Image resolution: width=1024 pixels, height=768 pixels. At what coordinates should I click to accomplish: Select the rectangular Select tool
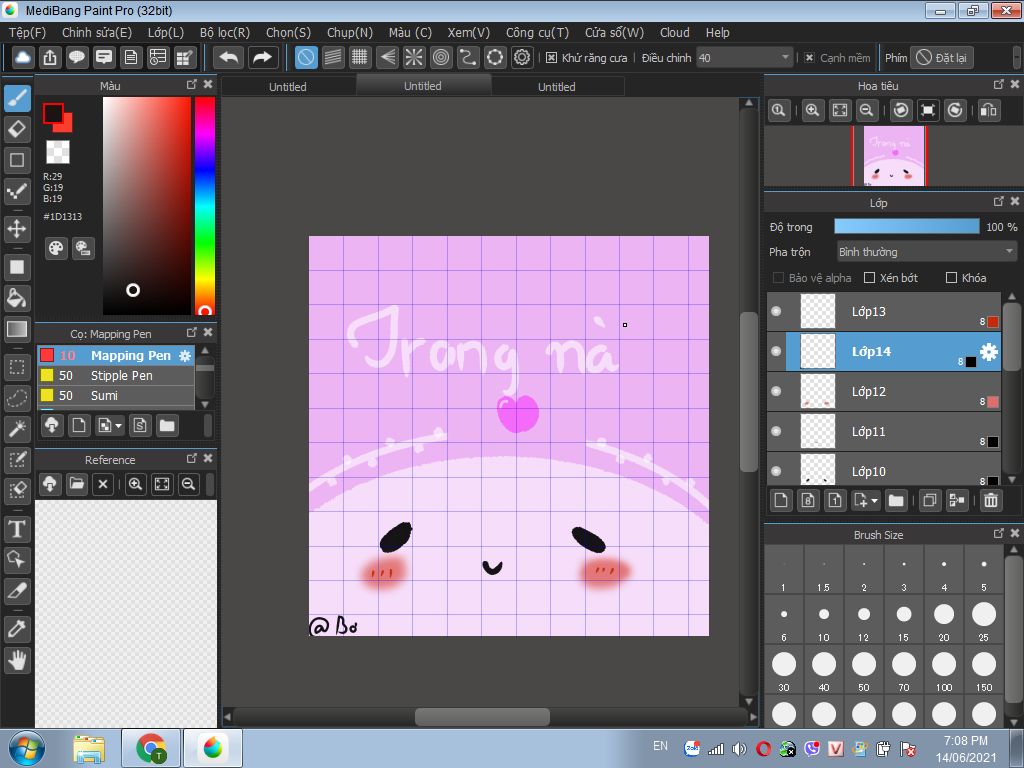(17, 368)
